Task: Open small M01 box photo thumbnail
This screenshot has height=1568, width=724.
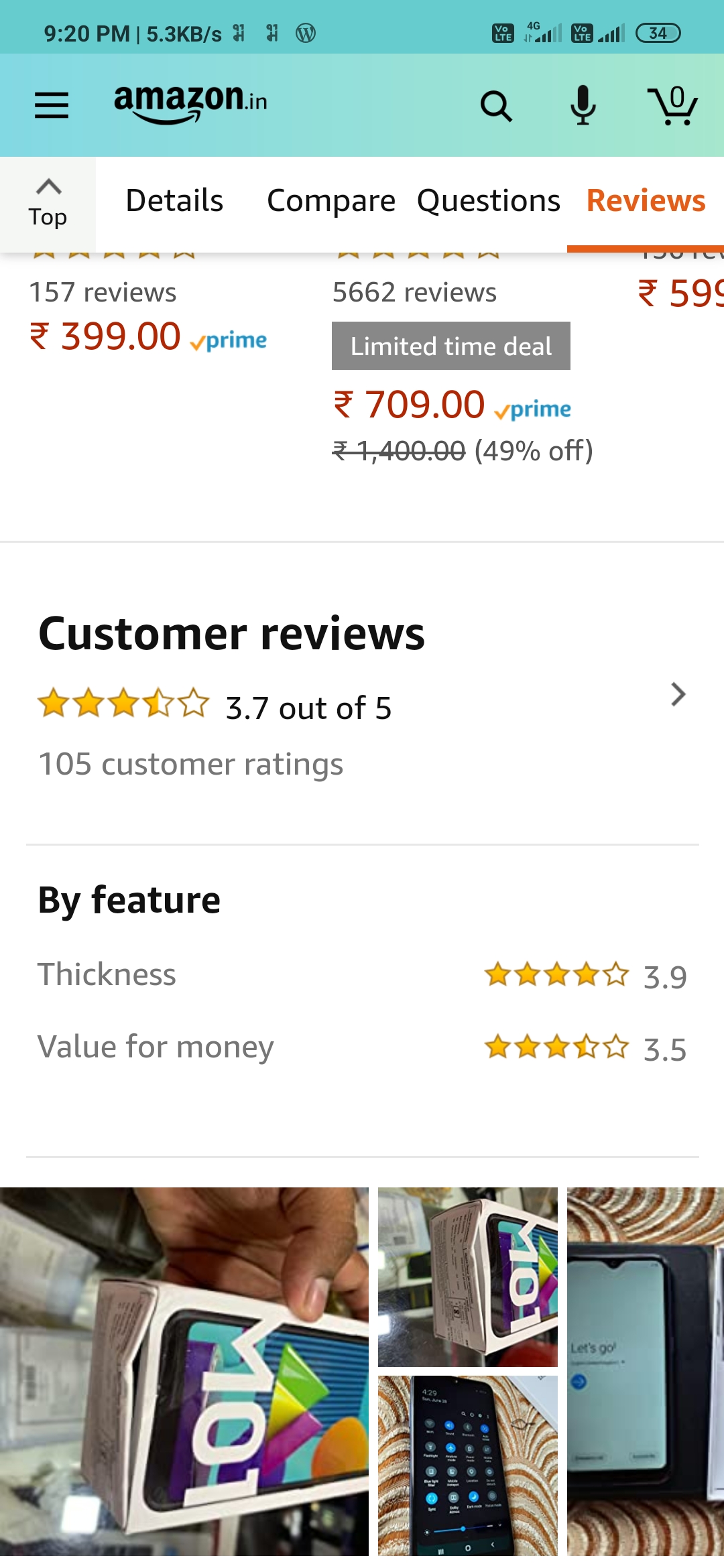Action: [x=468, y=1277]
